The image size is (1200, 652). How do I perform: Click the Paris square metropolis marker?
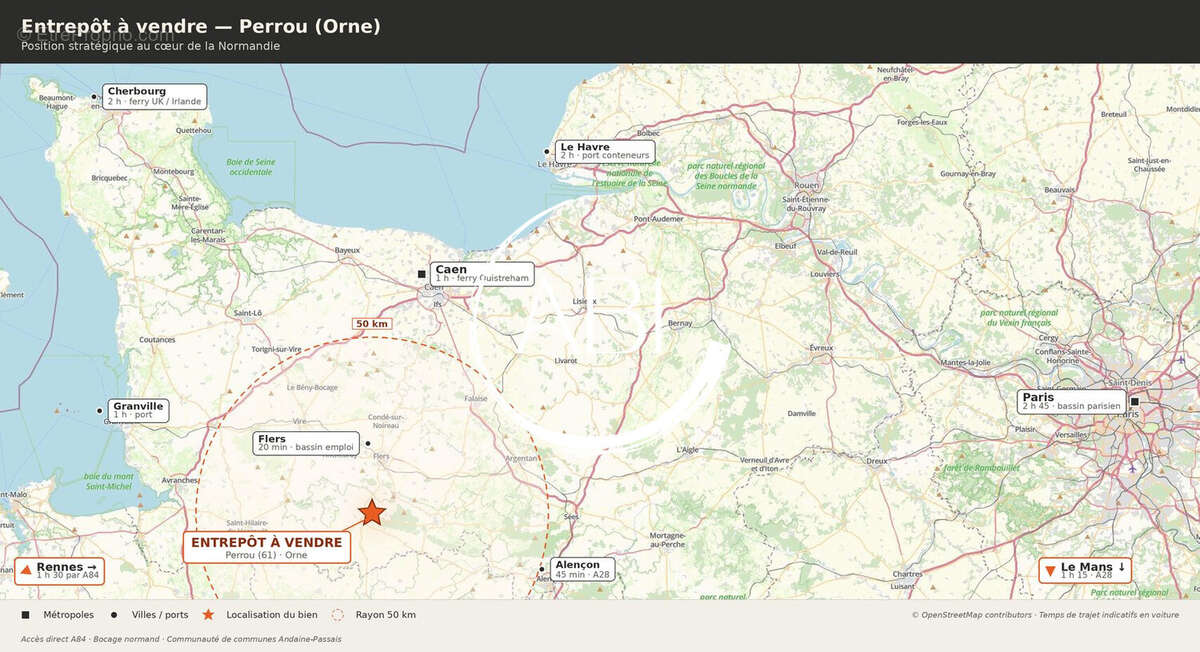[x=1135, y=402]
